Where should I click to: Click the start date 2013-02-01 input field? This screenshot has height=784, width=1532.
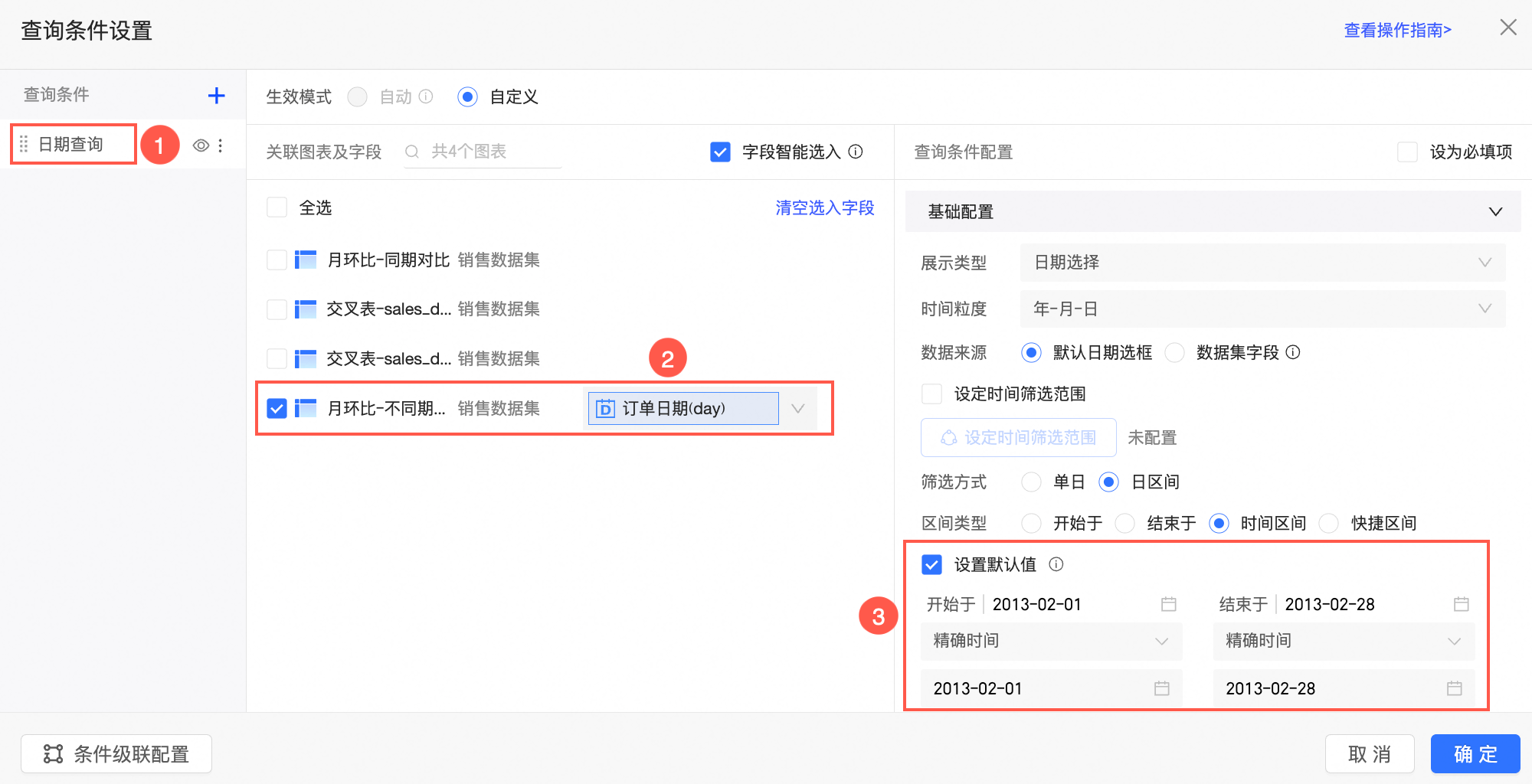click(1052, 688)
